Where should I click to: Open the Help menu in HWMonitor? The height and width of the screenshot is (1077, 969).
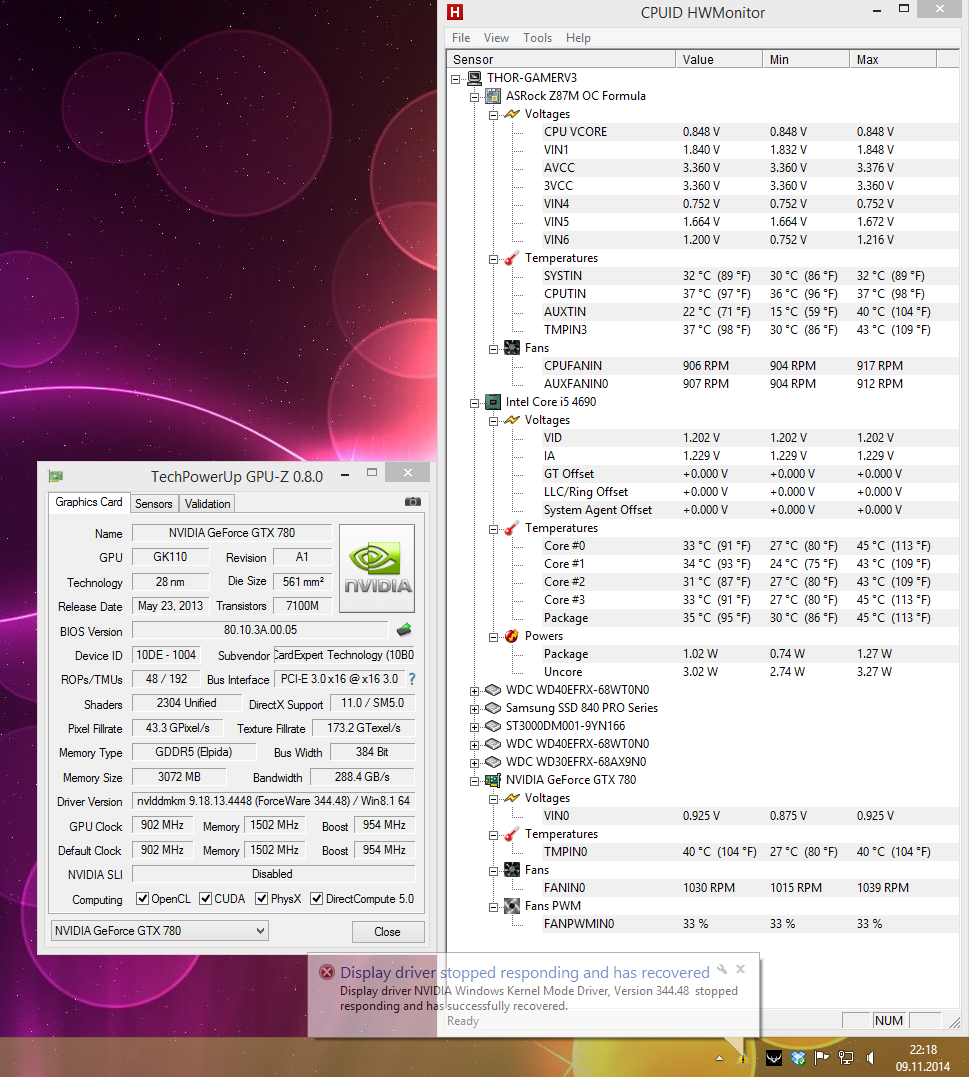tap(578, 38)
